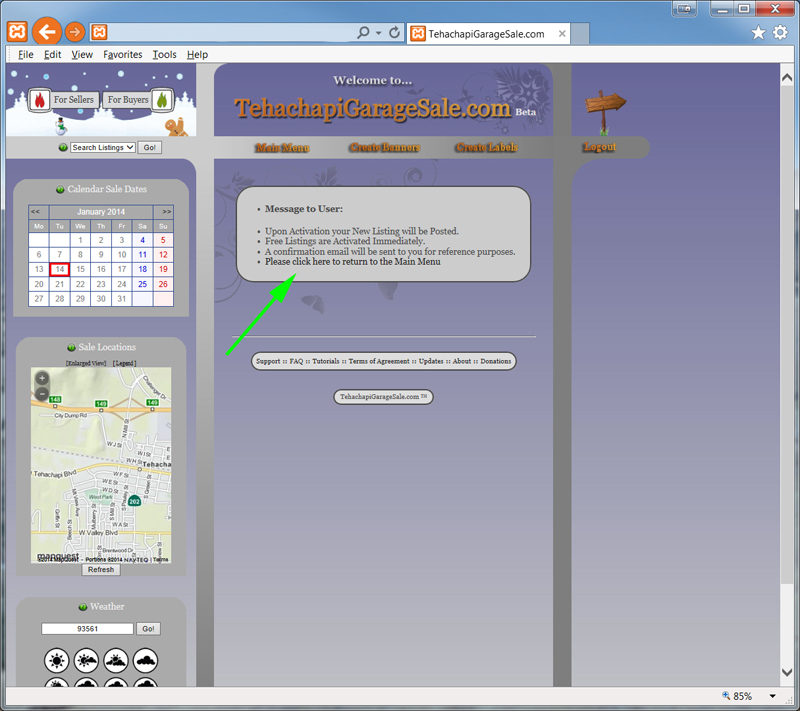Click the search magnifier in address bar

(x=363, y=33)
